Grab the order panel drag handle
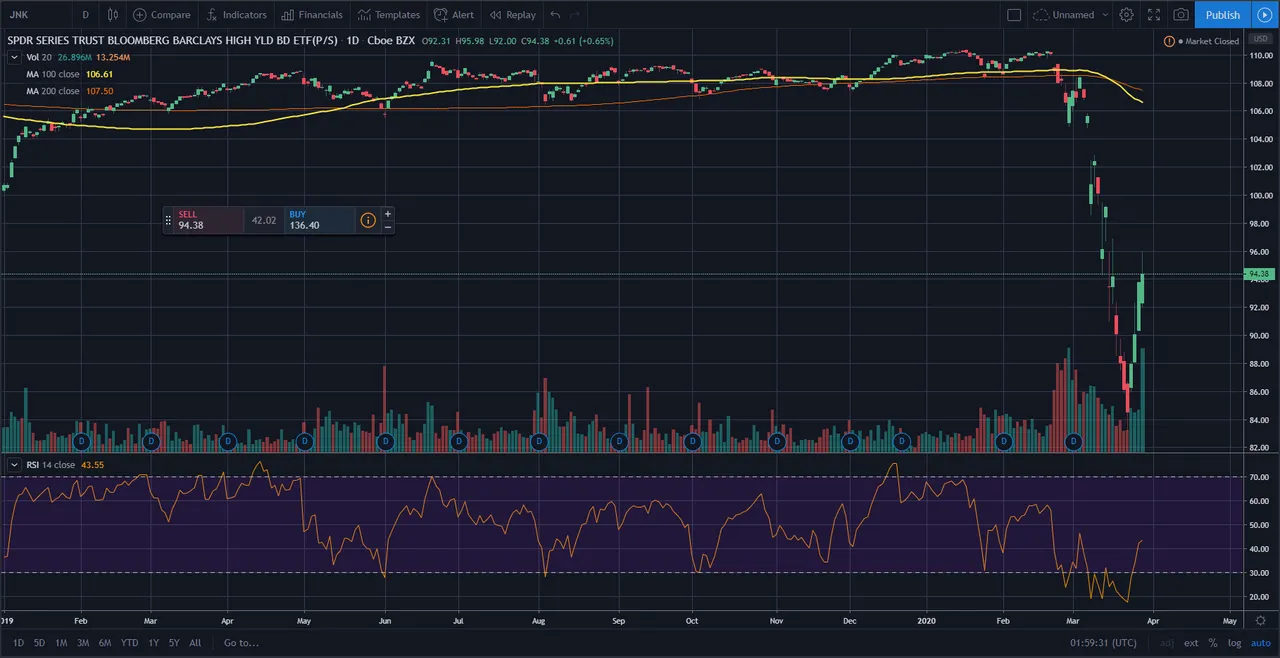 pos(168,220)
